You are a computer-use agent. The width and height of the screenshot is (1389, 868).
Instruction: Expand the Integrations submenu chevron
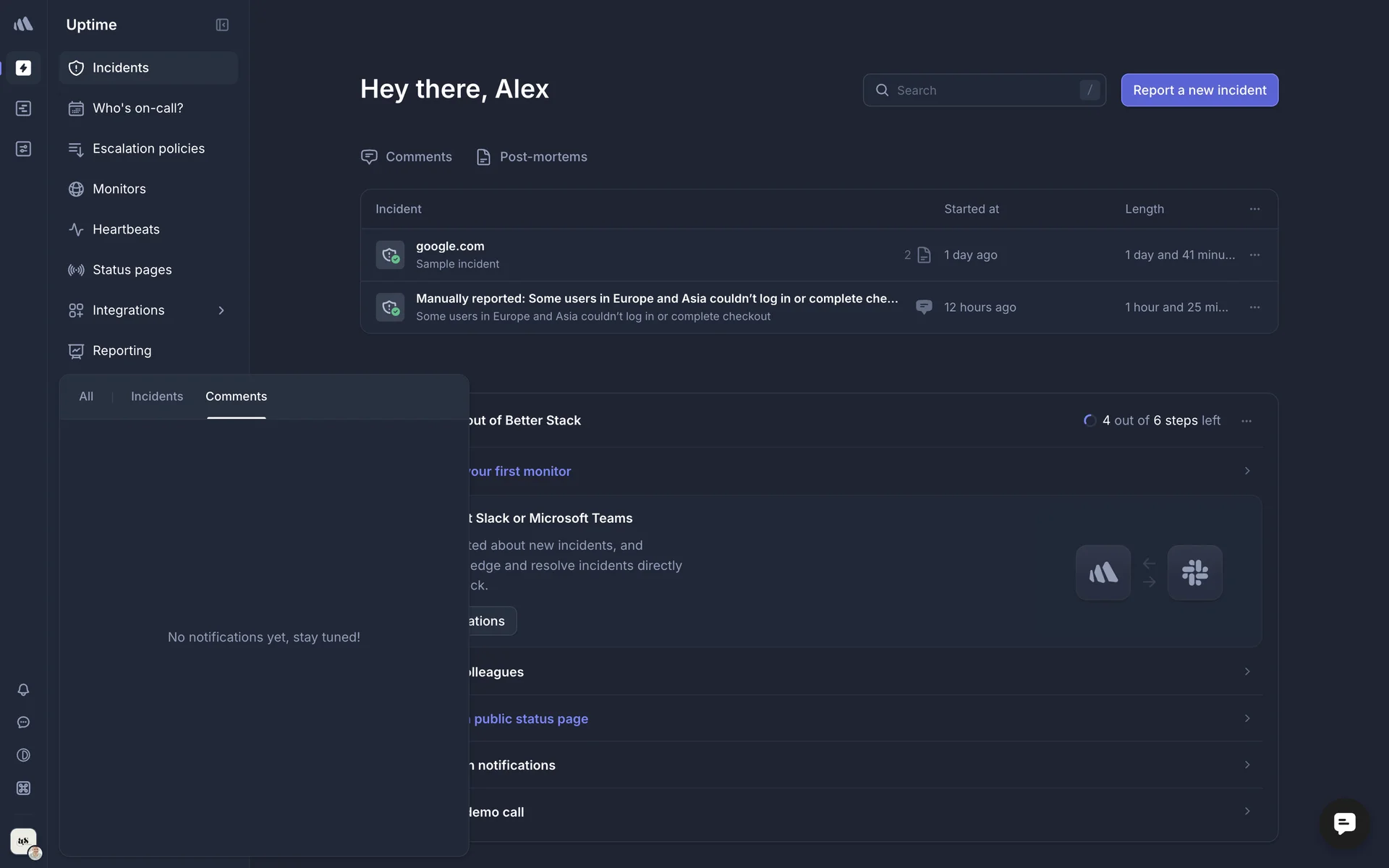221,310
